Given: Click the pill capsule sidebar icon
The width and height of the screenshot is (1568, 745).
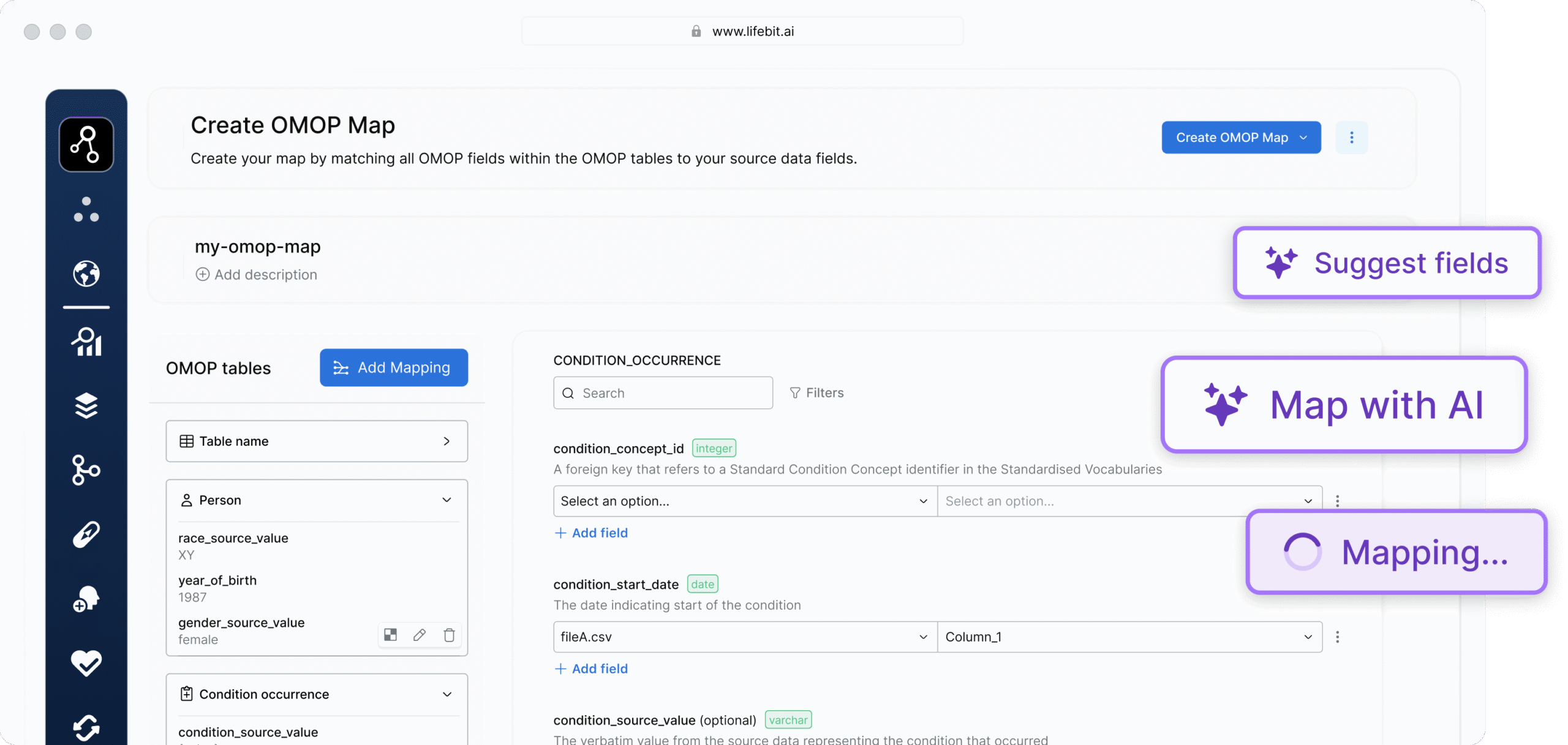Looking at the screenshot, I should coord(86,534).
